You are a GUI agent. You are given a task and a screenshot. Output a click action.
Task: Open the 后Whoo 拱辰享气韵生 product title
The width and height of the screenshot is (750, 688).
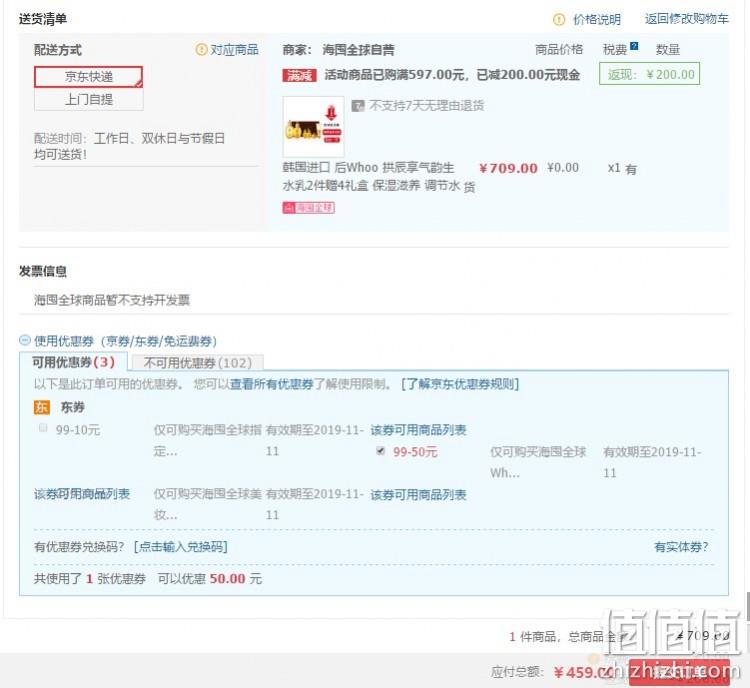tap(369, 176)
